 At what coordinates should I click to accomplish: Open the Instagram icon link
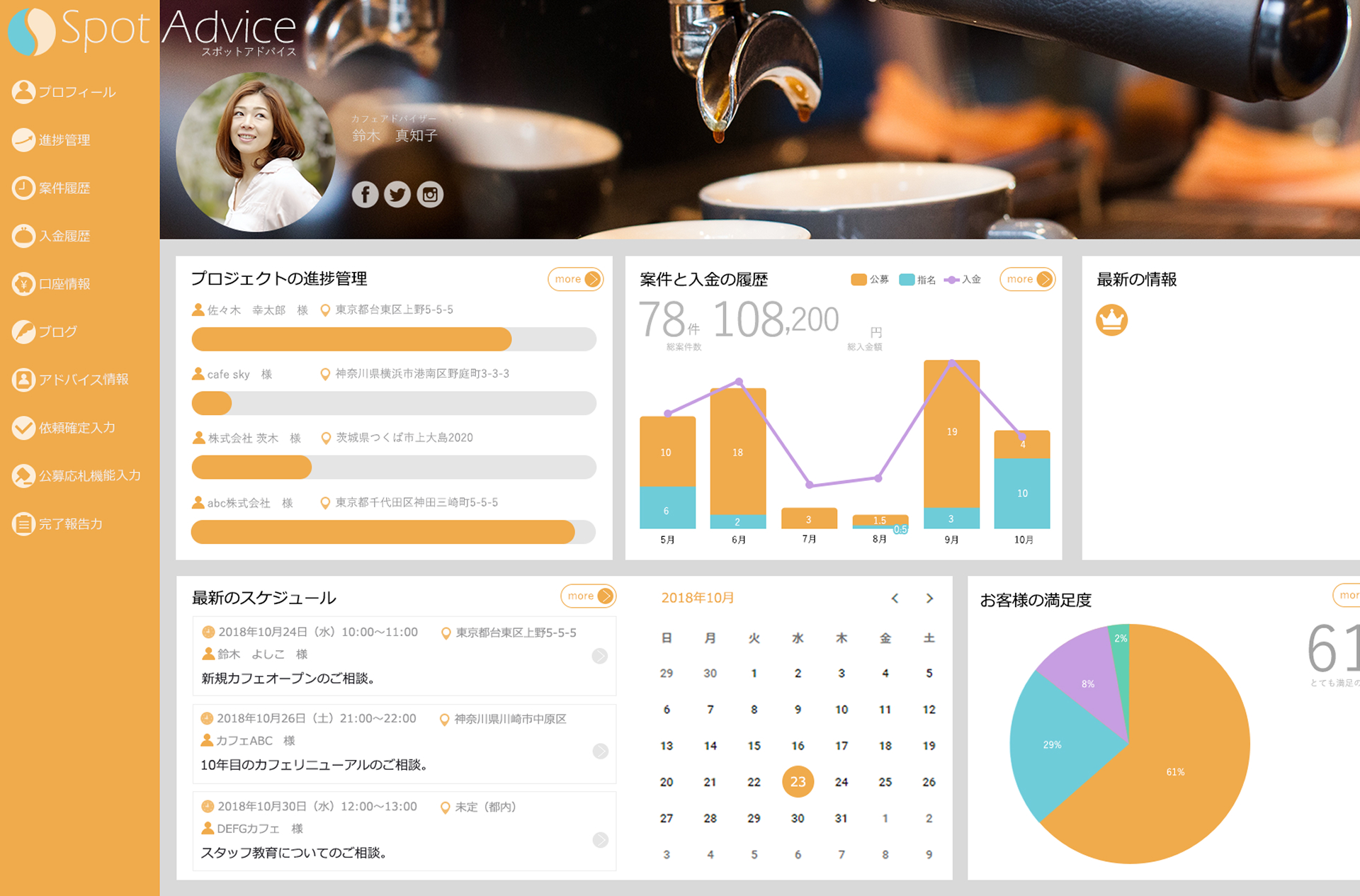[430, 194]
